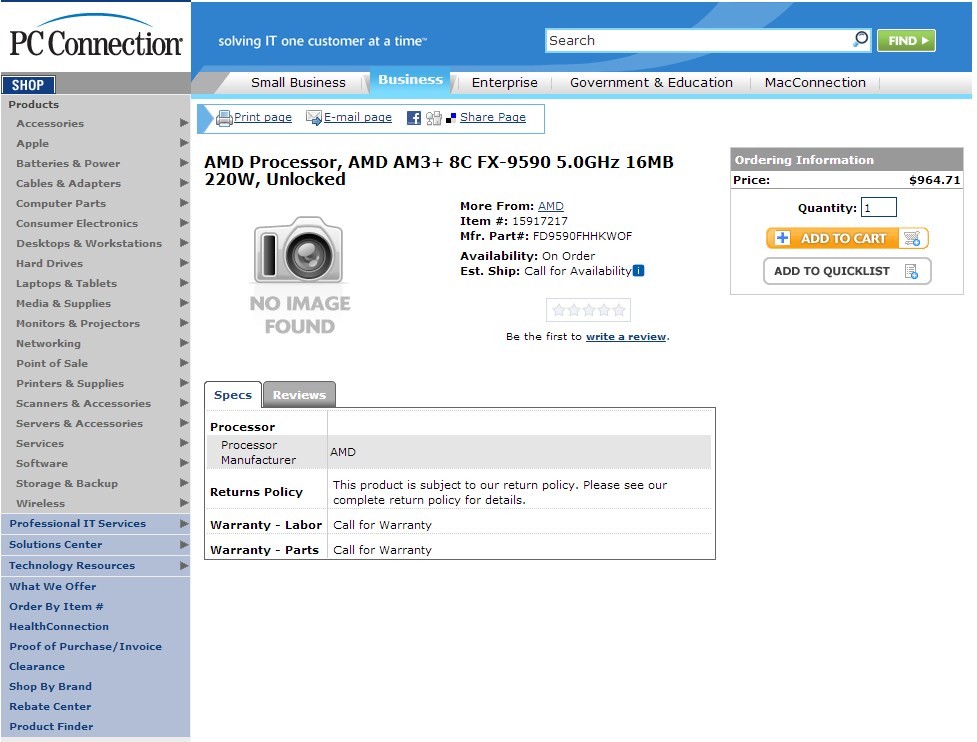
Task: Click the e-mail envelope icon
Action: 313,117
